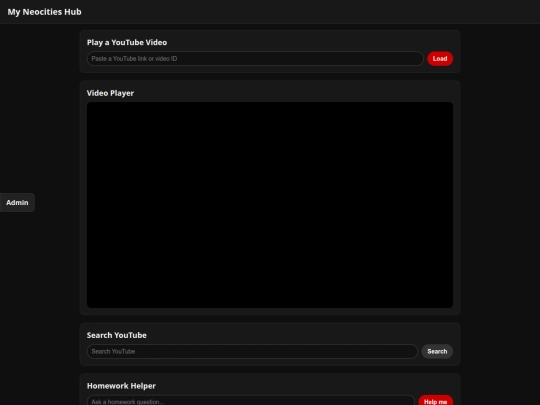
Task: Select the Search YouTube input field
Action: pos(252,351)
